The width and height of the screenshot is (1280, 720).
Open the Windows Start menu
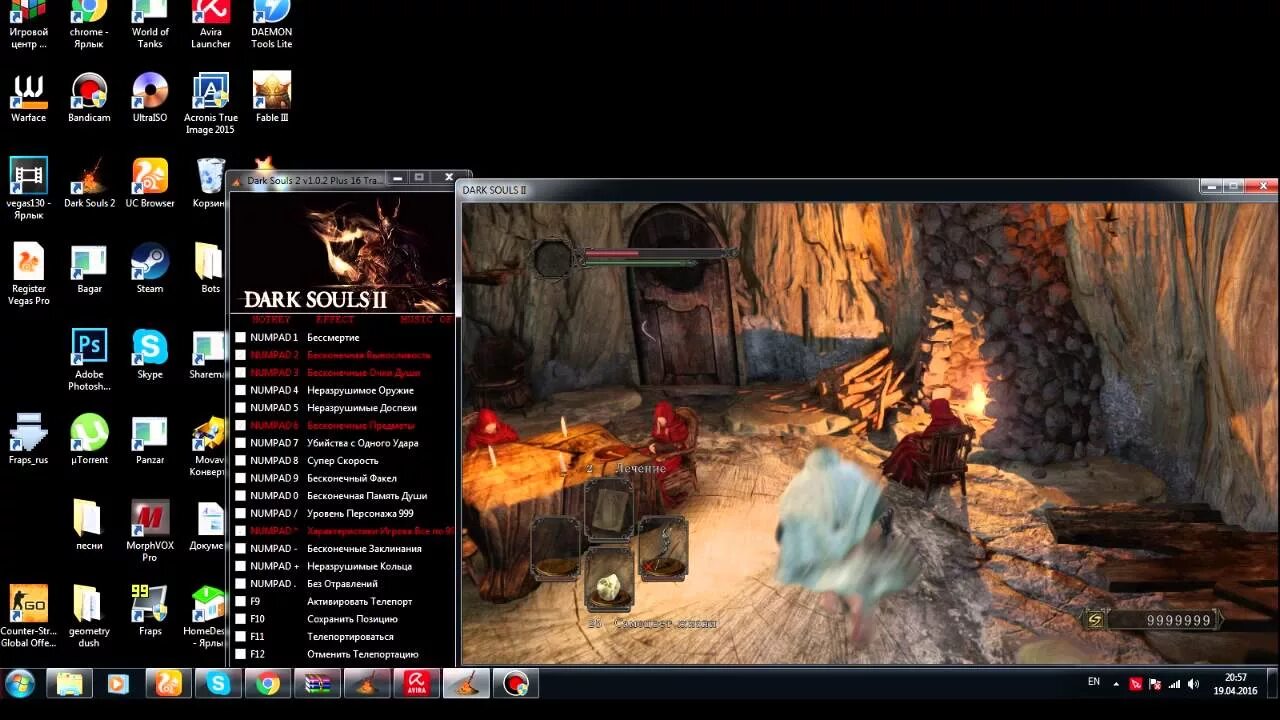pos(20,684)
